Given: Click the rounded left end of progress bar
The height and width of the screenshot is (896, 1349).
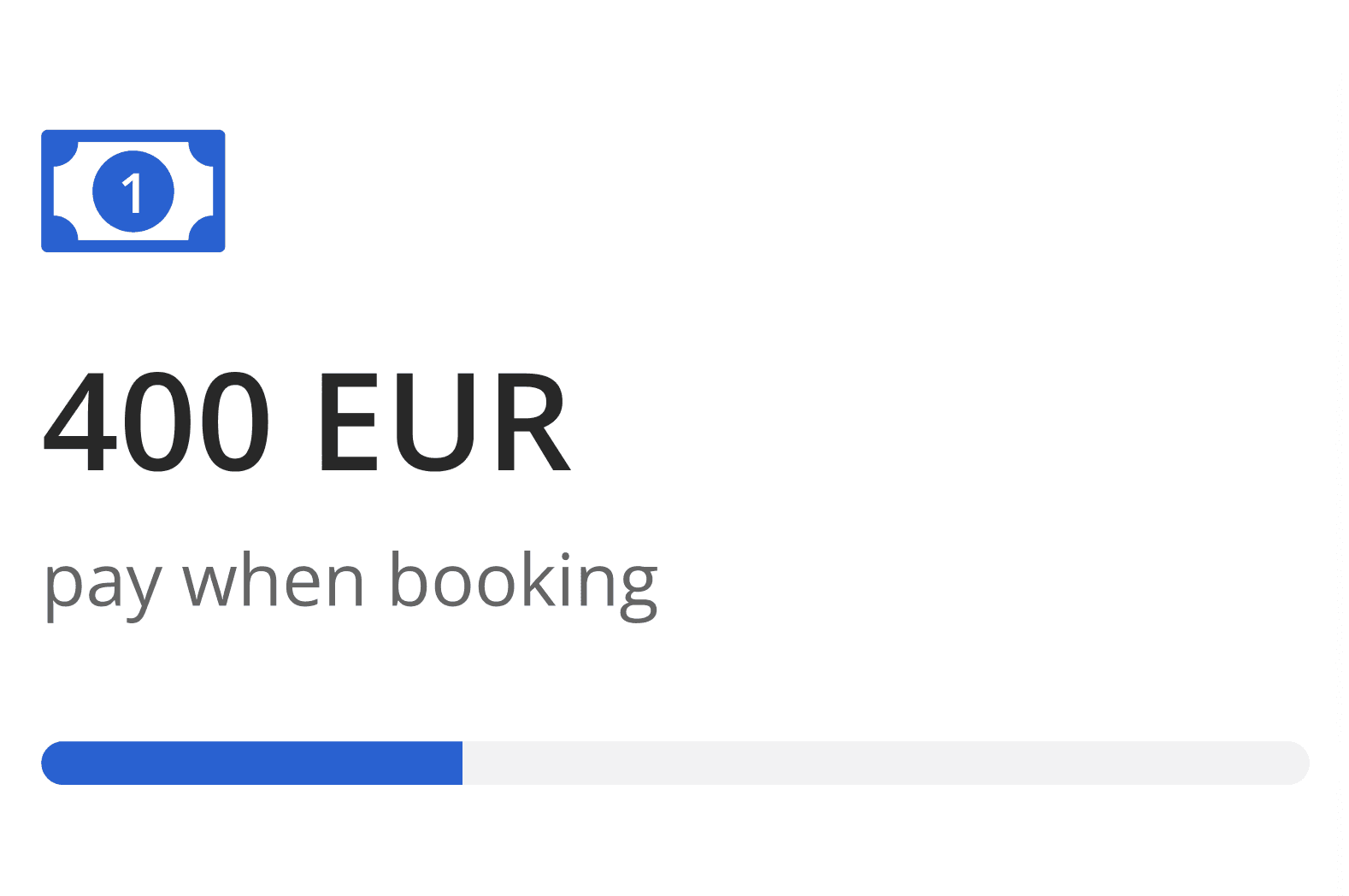Looking at the screenshot, I should 53,763.
